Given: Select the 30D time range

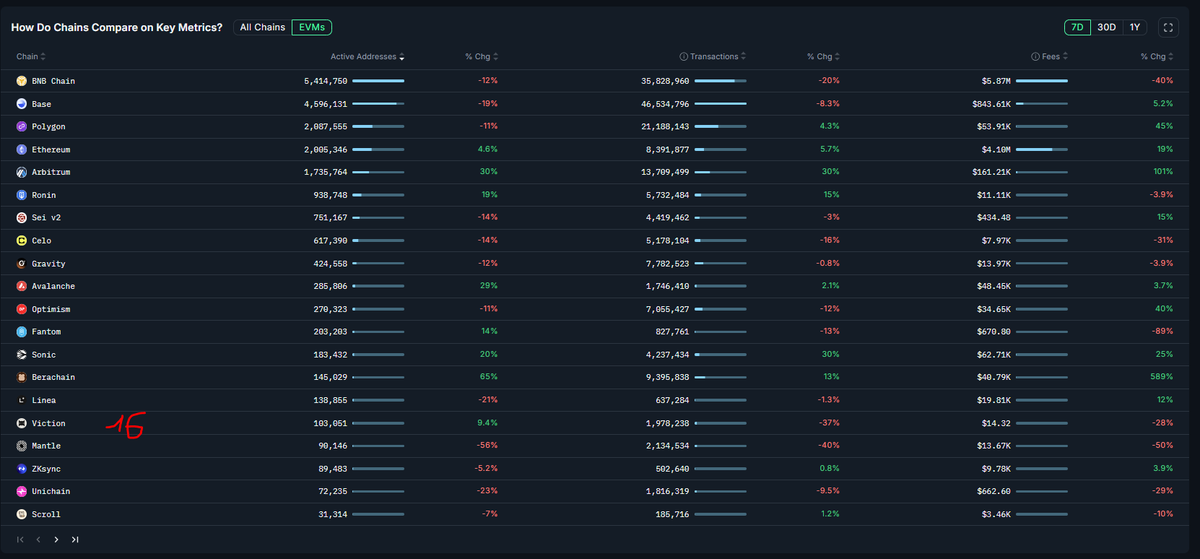Looking at the screenshot, I should (x=1106, y=27).
